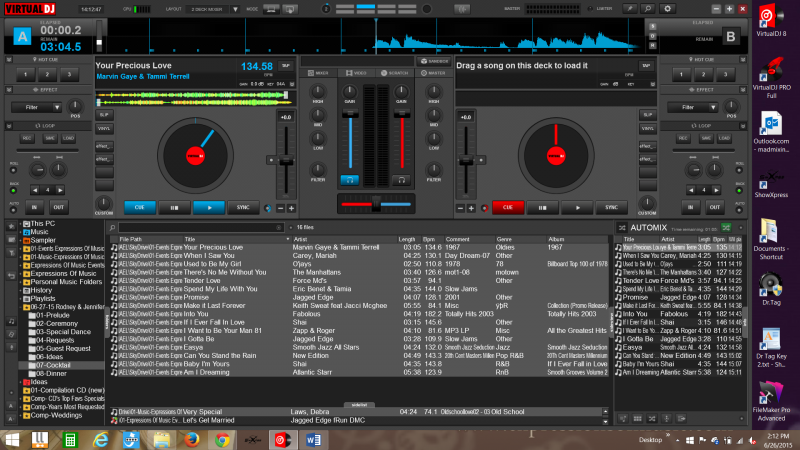Click the pin icon in the top bar
Screen dimensions: 800x450
pos(630,9)
